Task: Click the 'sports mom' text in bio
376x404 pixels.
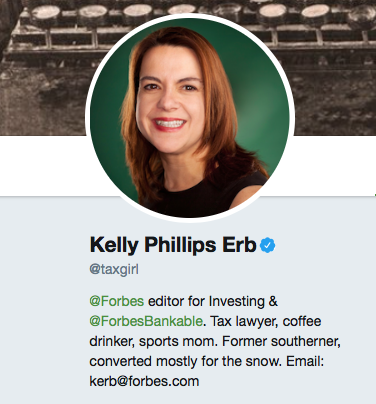Action: 178,342
